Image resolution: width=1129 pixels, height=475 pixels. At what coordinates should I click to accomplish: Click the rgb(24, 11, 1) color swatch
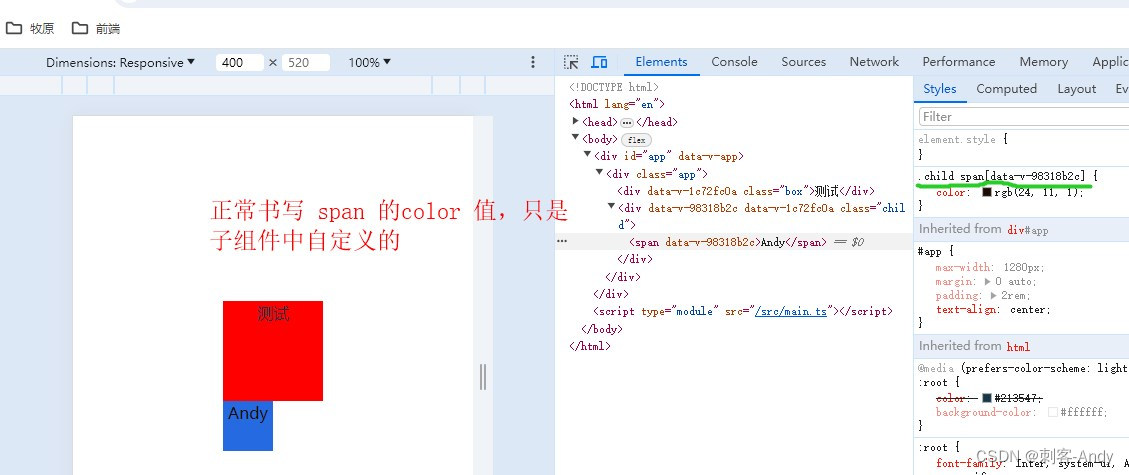point(987,193)
